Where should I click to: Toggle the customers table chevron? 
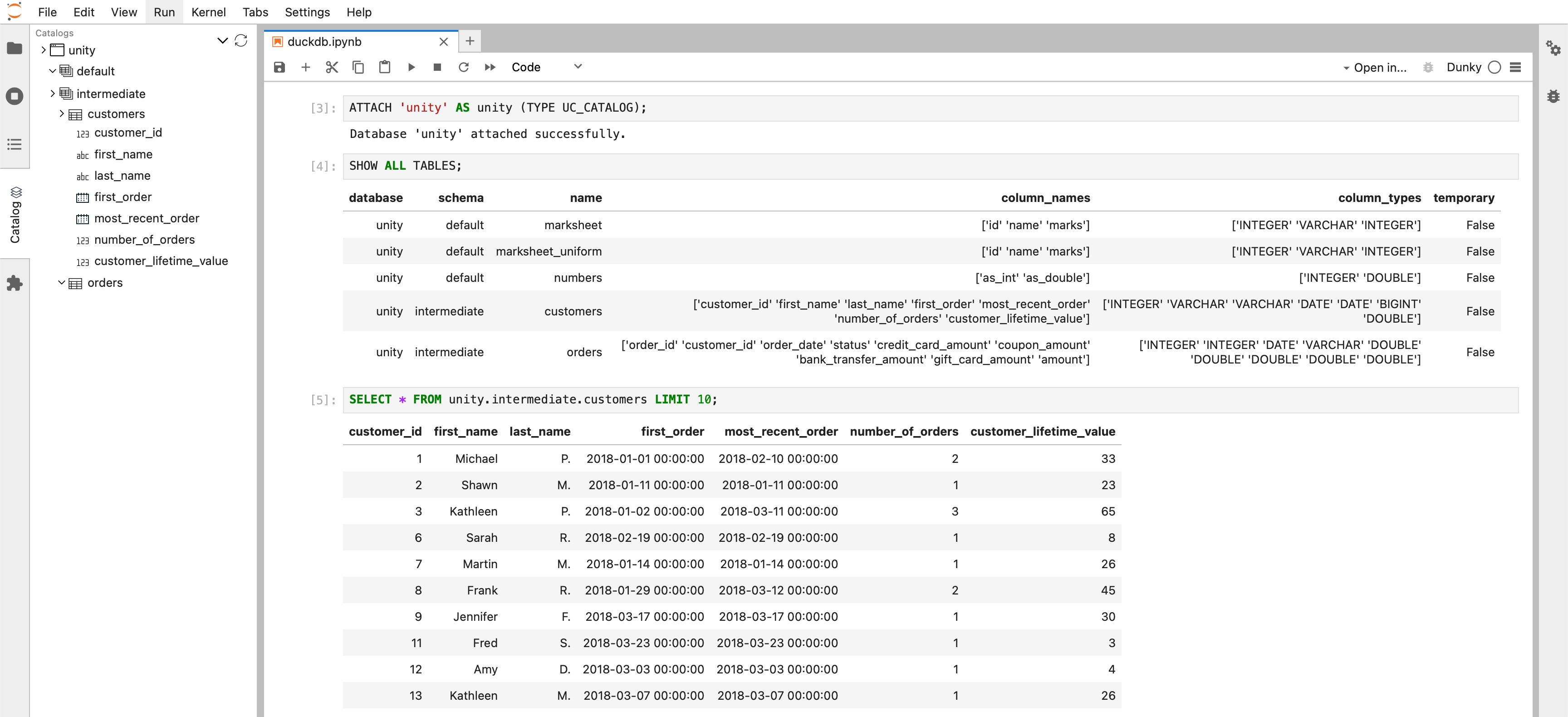tap(62, 113)
